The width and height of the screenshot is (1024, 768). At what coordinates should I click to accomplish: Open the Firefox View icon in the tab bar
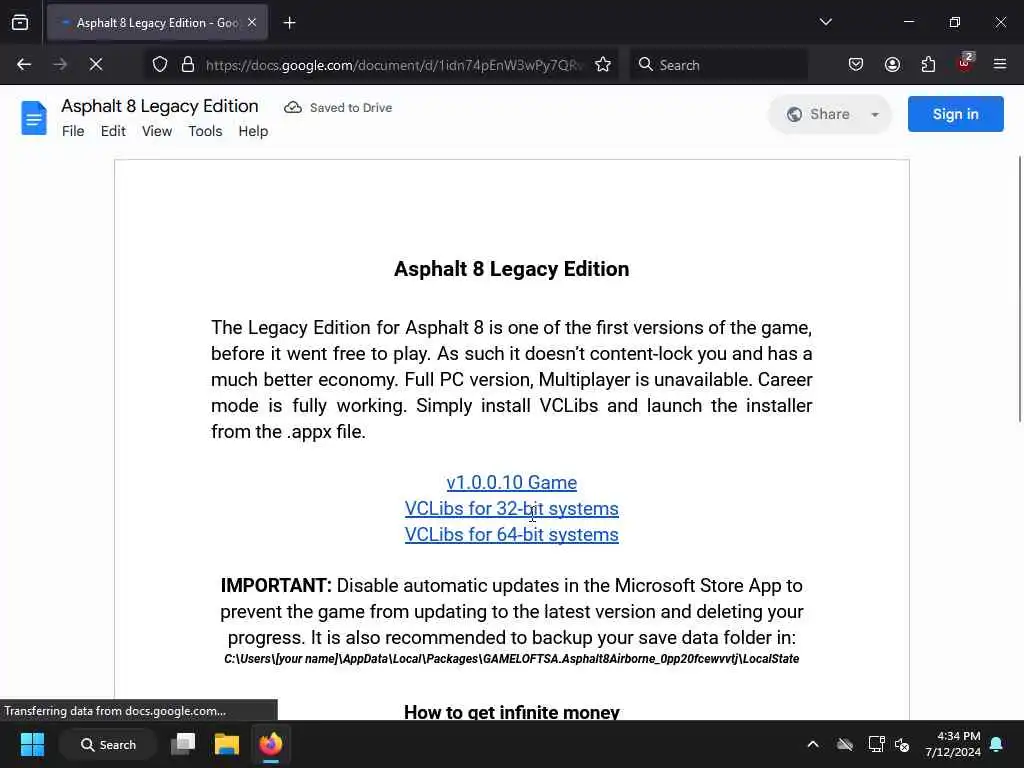(20, 23)
